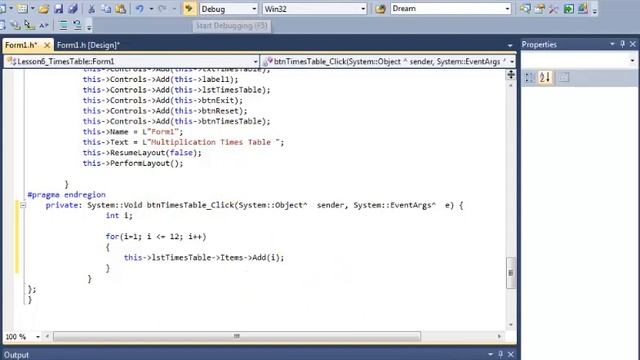Open the btnTimesTable_Click member dropdown

[x=512, y=62]
